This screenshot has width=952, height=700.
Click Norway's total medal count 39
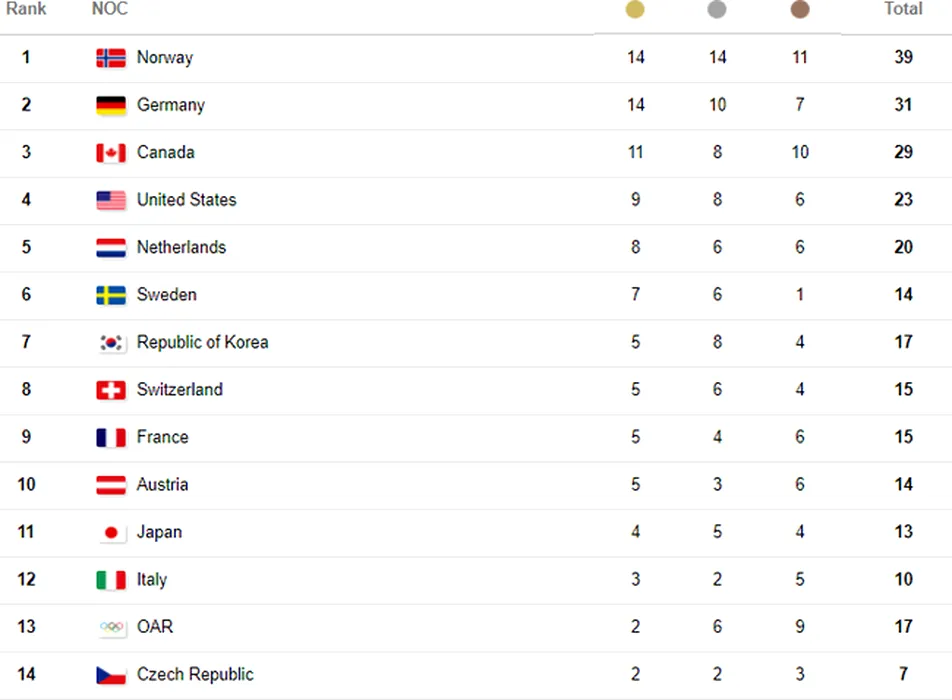(903, 57)
